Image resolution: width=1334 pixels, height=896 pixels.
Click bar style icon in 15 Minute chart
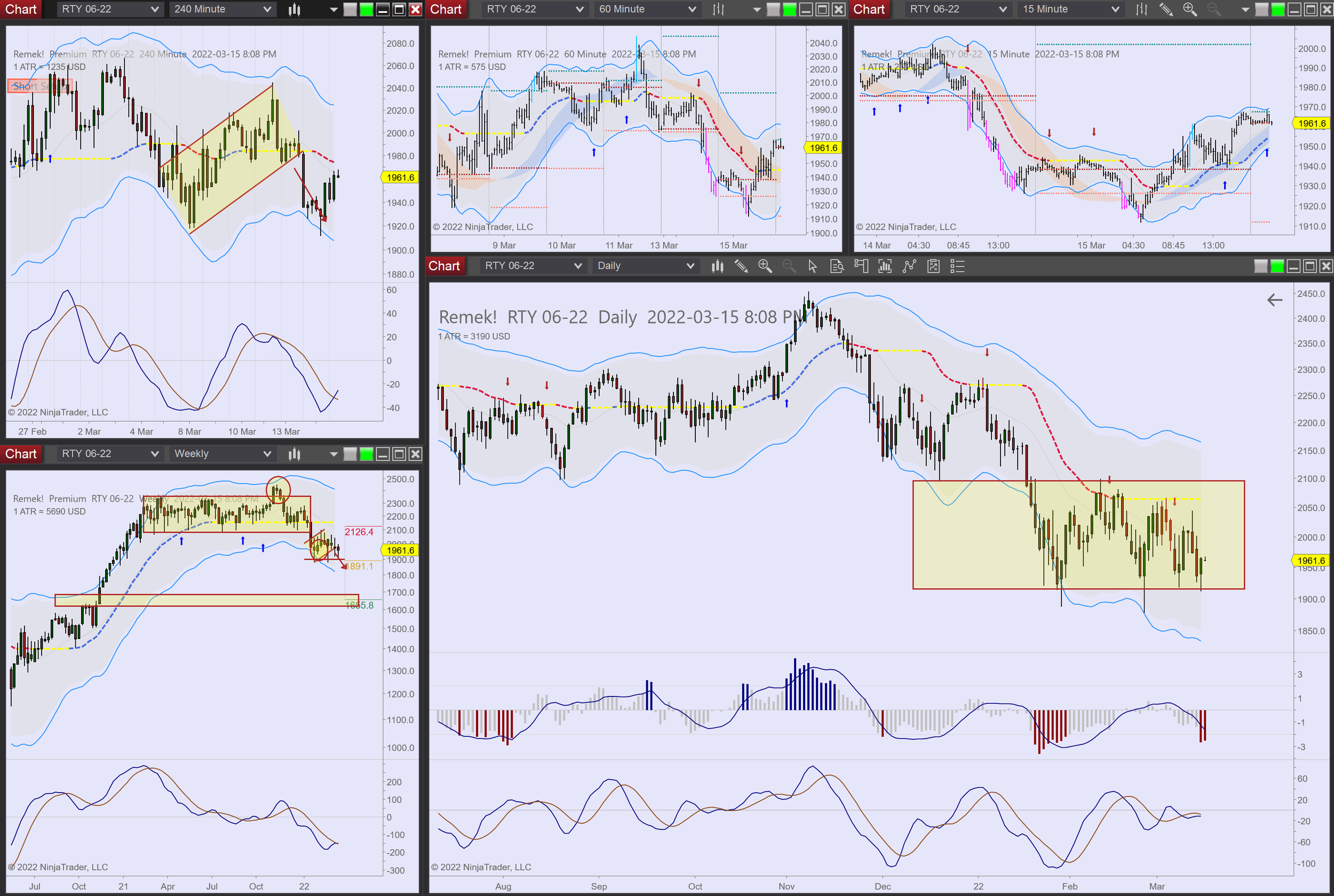pos(1141,9)
